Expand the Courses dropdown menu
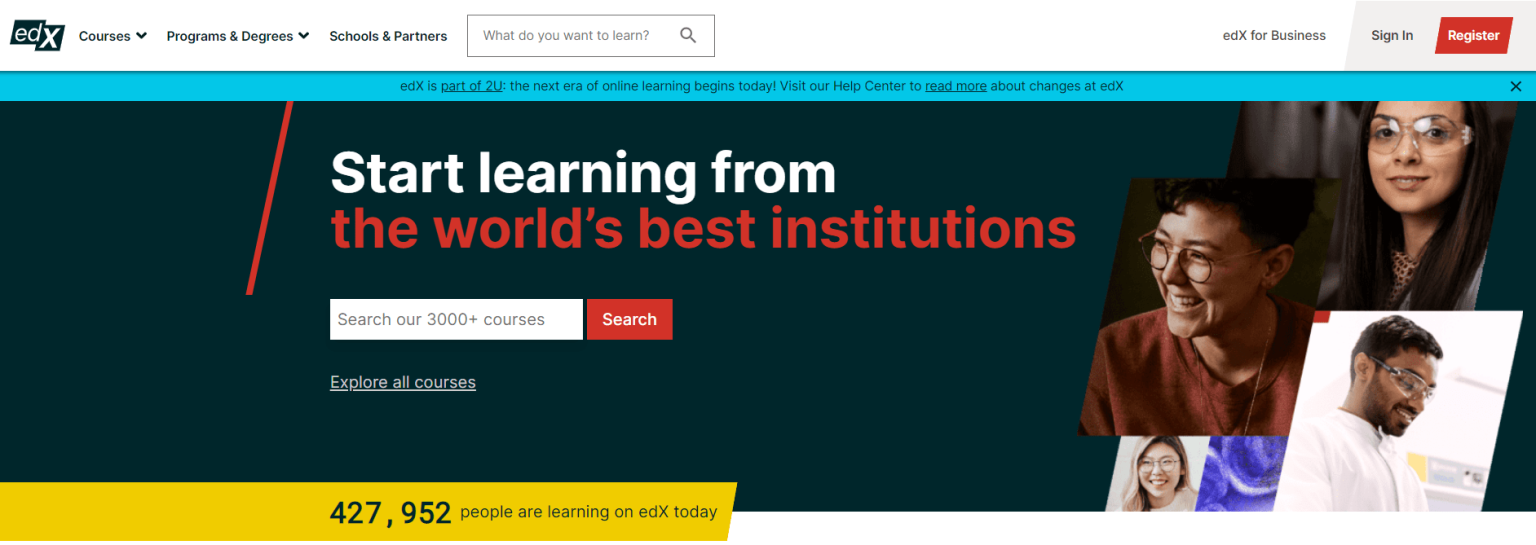 tap(112, 36)
